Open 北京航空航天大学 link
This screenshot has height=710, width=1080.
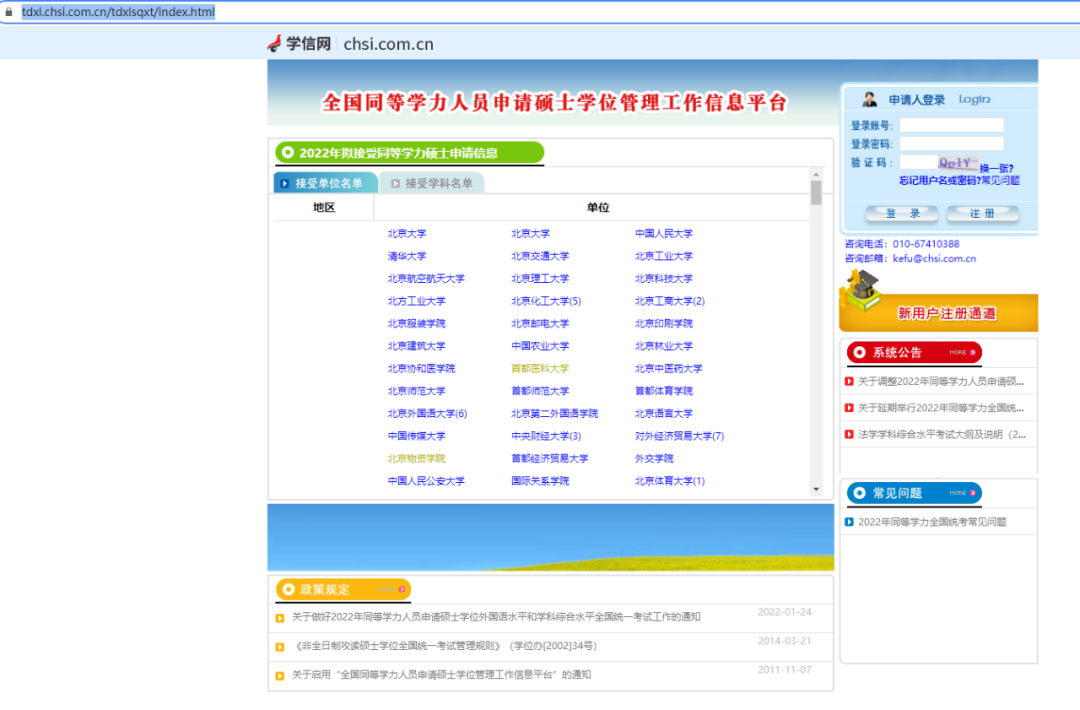426,278
